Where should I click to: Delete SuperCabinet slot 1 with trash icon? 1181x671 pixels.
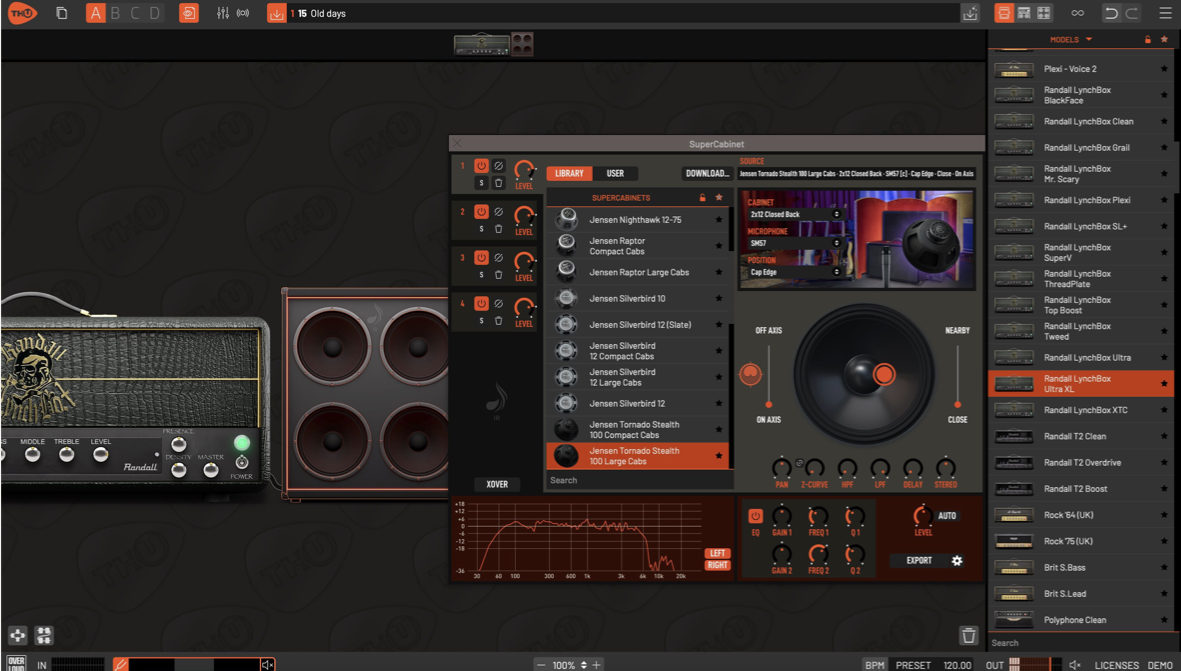point(498,183)
